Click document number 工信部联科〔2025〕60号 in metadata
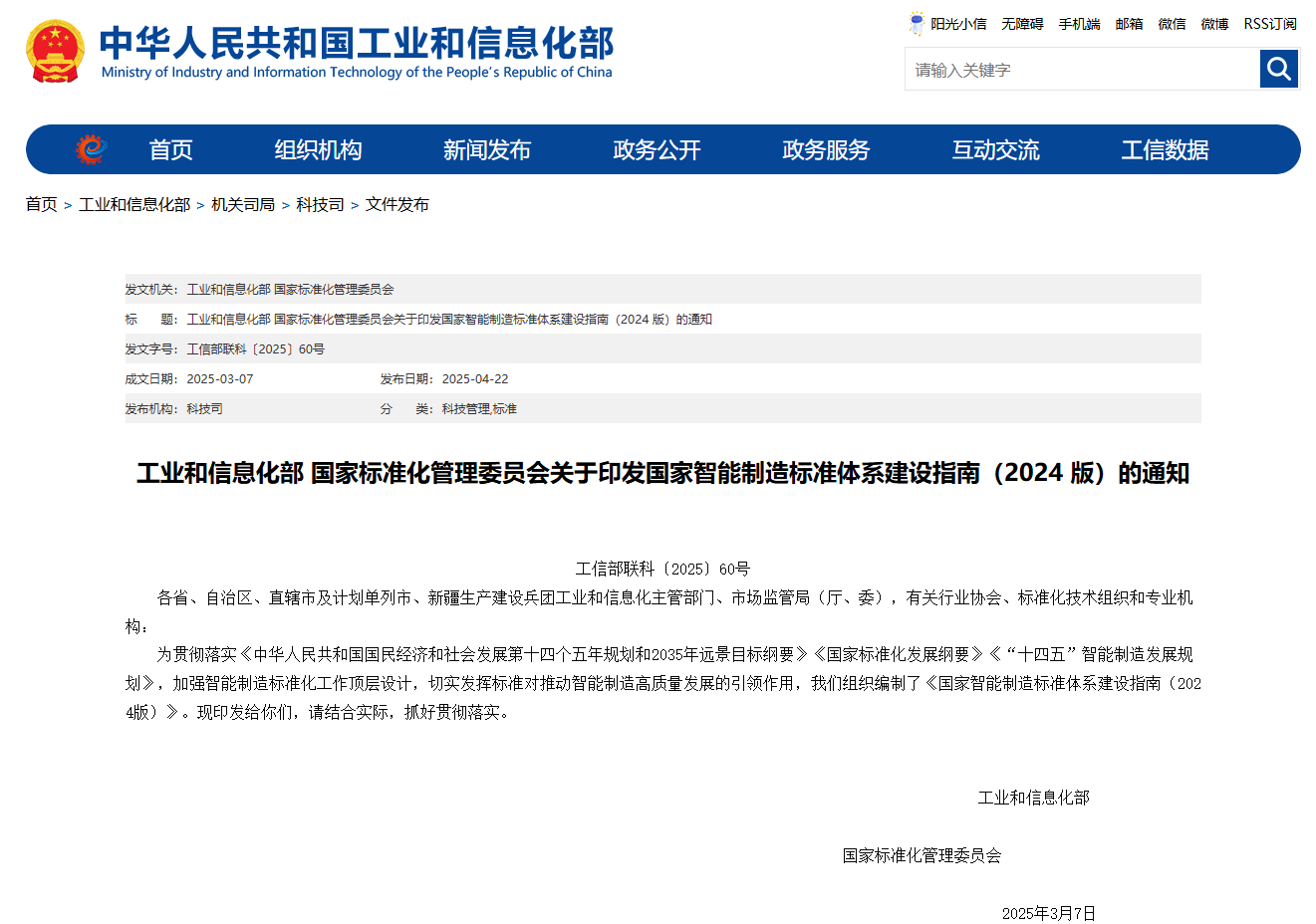Screen dimensions: 1316x924 click(x=255, y=349)
